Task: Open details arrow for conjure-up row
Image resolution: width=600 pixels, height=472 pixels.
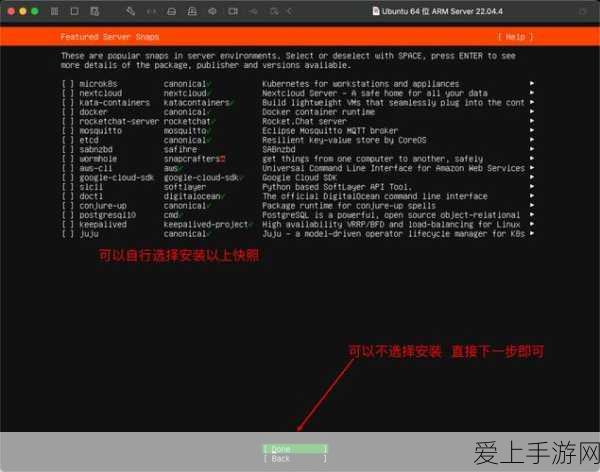Action: click(532, 205)
